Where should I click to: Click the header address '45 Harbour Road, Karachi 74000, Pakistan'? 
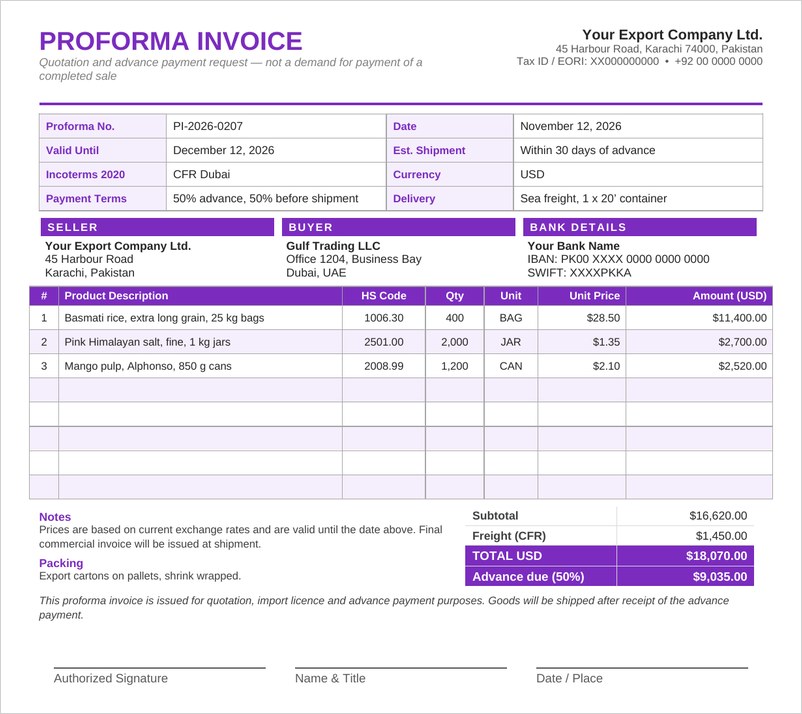[659, 49]
